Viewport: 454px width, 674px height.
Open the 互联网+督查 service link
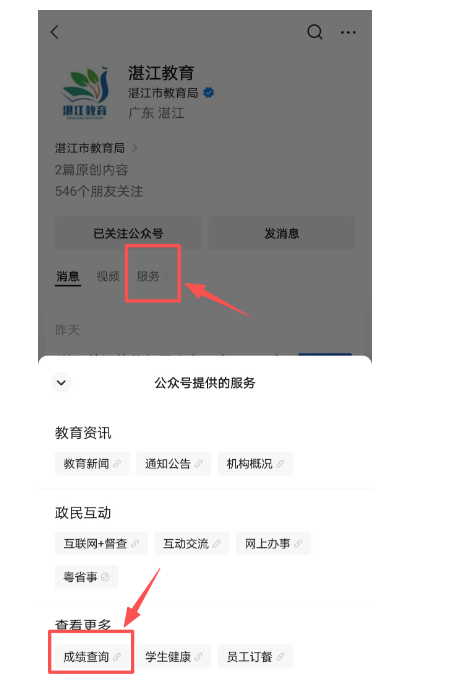[x=101, y=543]
